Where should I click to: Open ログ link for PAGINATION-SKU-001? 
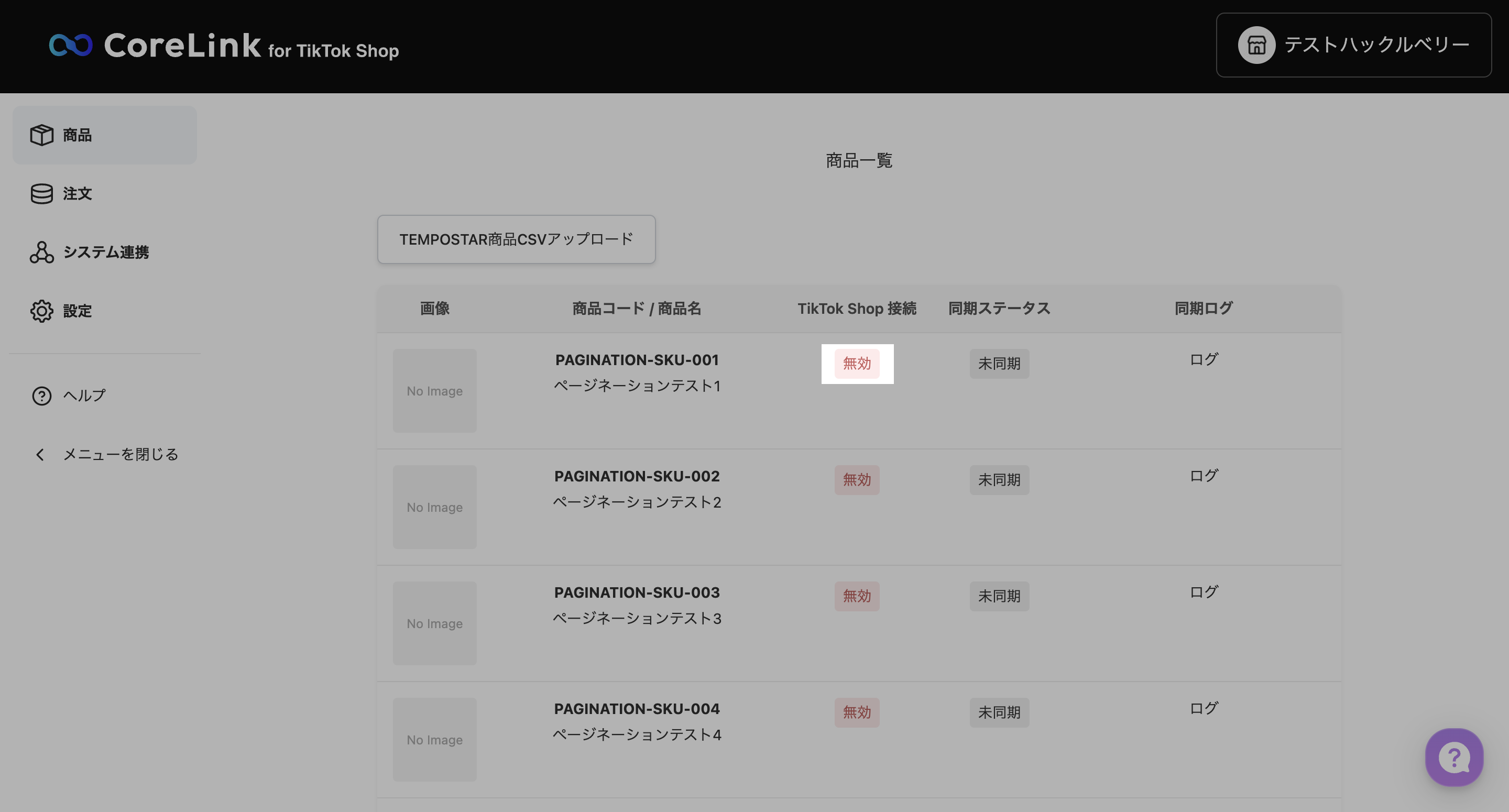[1203, 359]
